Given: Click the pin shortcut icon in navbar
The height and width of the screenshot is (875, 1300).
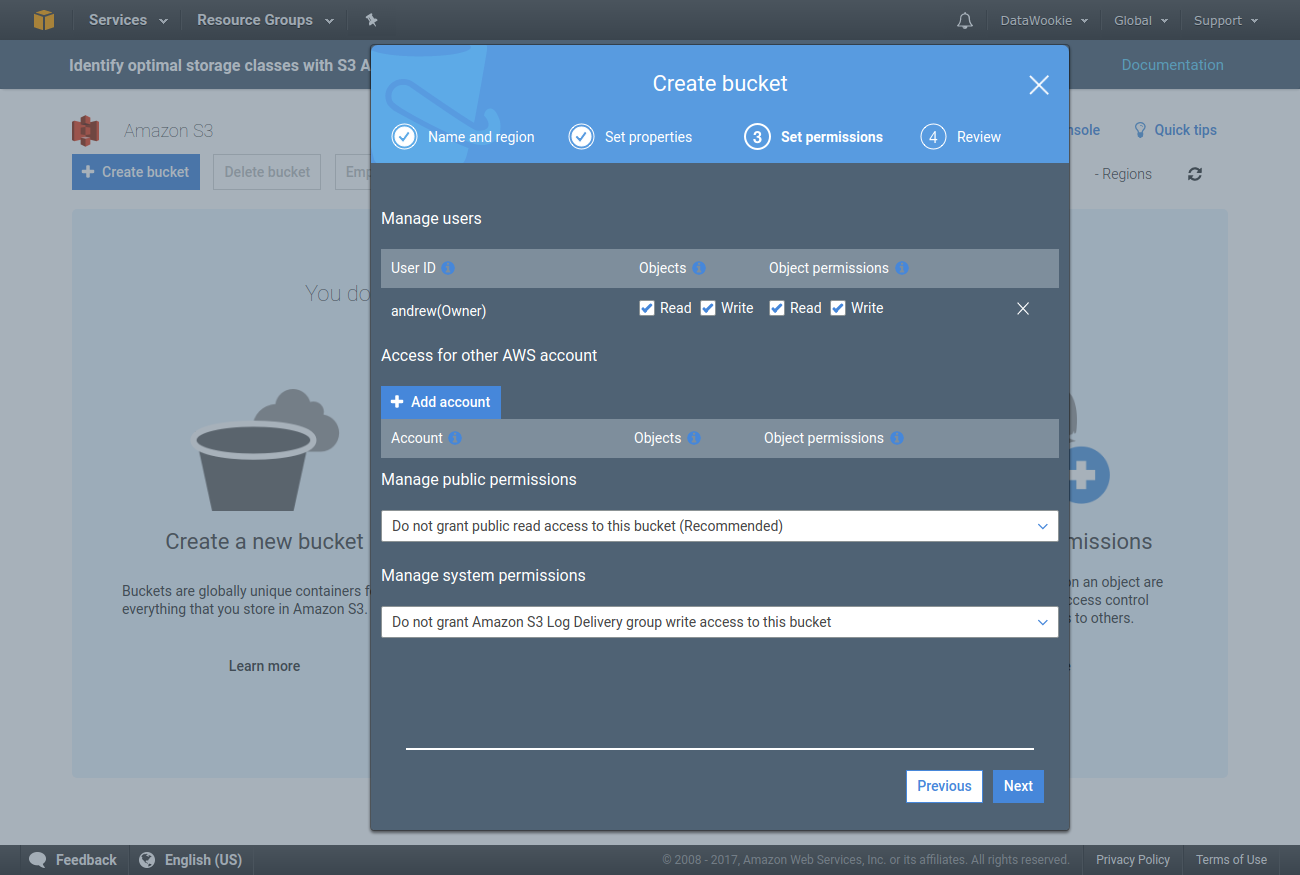Looking at the screenshot, I should (372, 20).
